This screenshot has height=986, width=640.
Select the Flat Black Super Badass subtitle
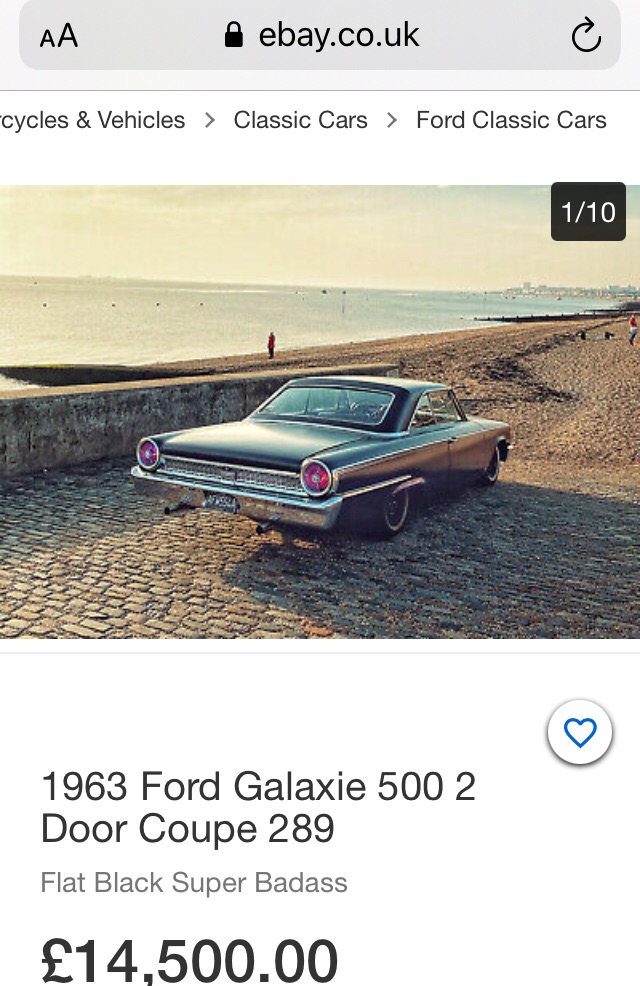tap(194, 882)
